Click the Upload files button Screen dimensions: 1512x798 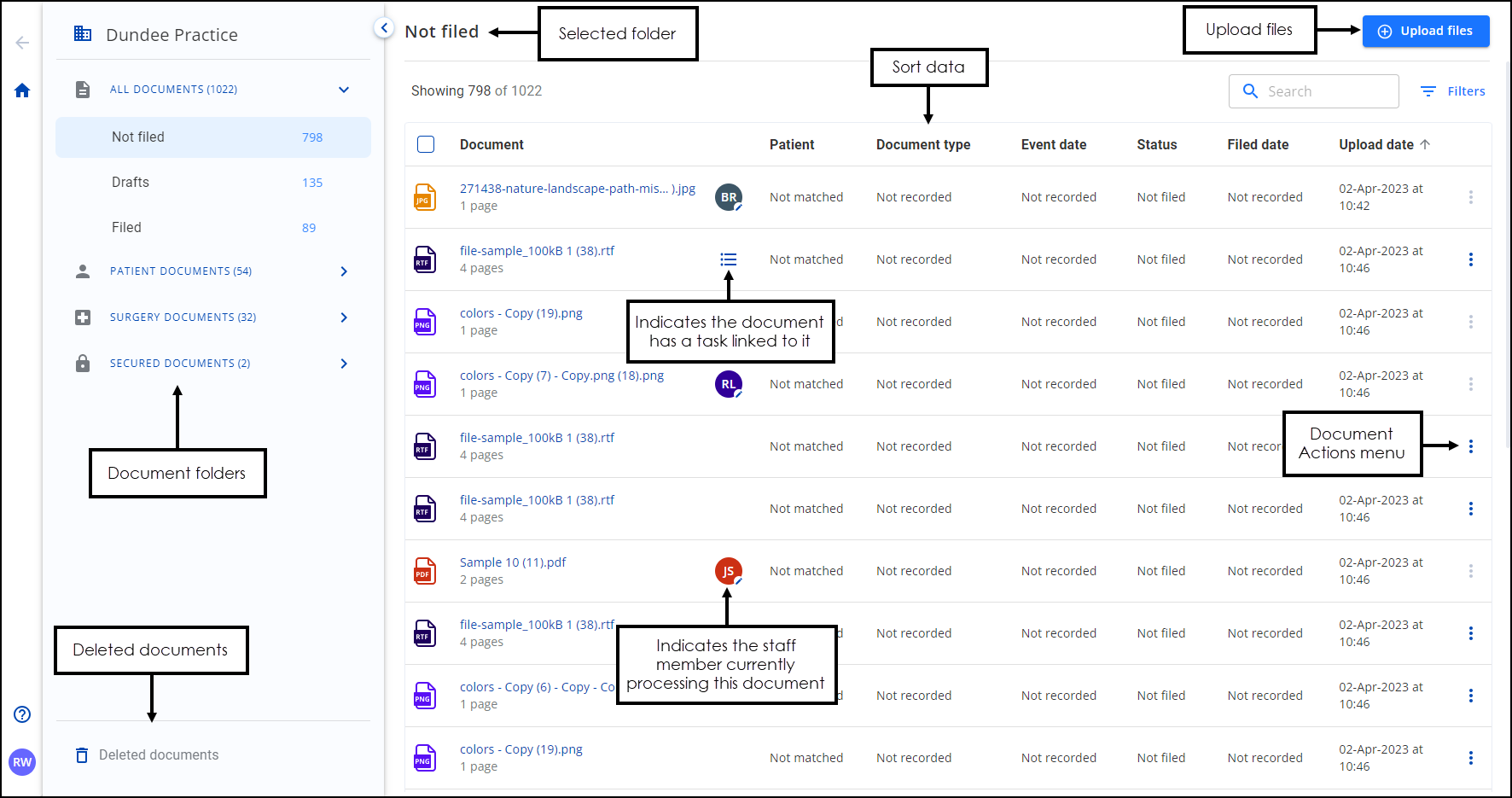pos(1425,31)
